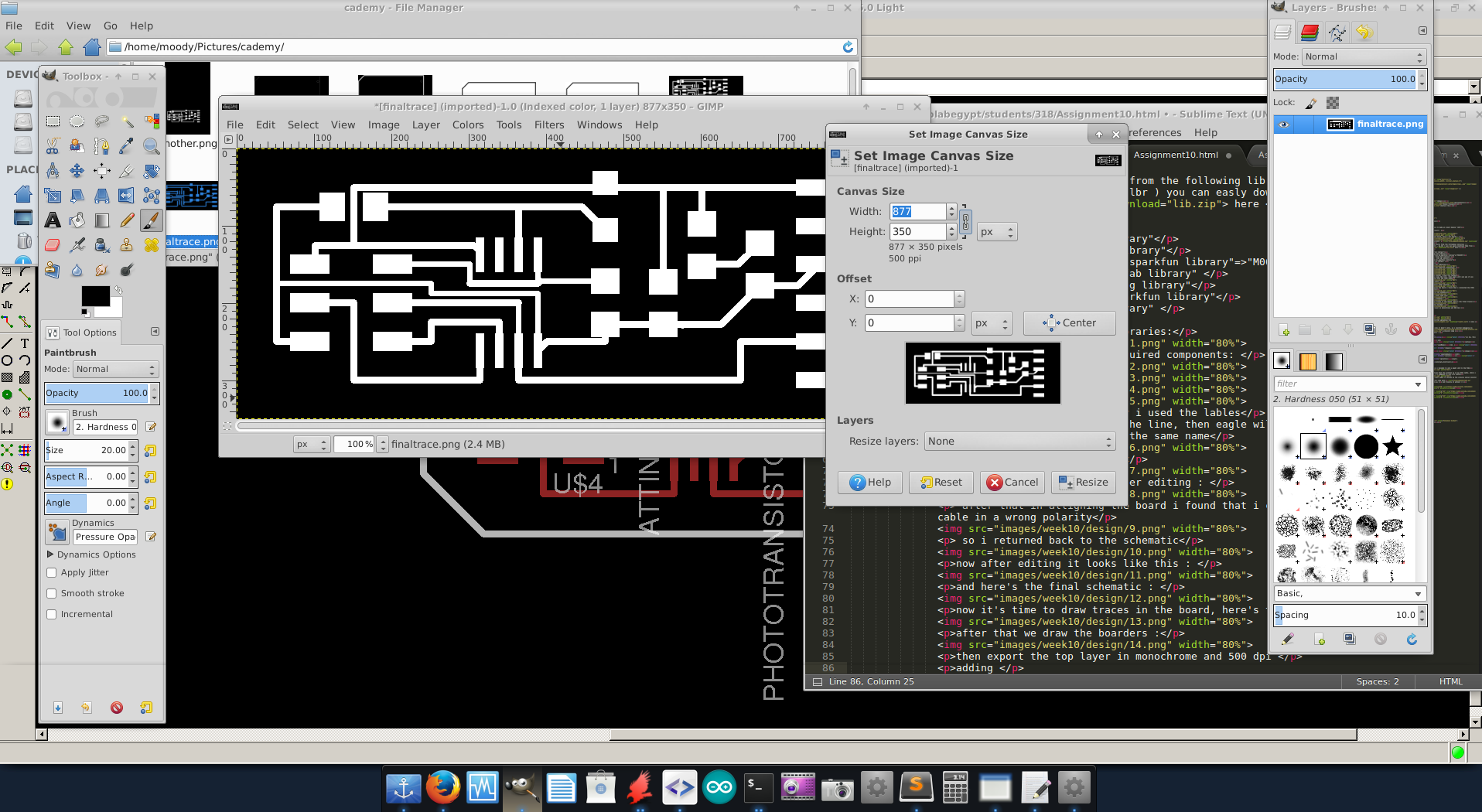Select the Smudge finger tool
This screenshot has width=1482, height=812.
click(102, 270)
